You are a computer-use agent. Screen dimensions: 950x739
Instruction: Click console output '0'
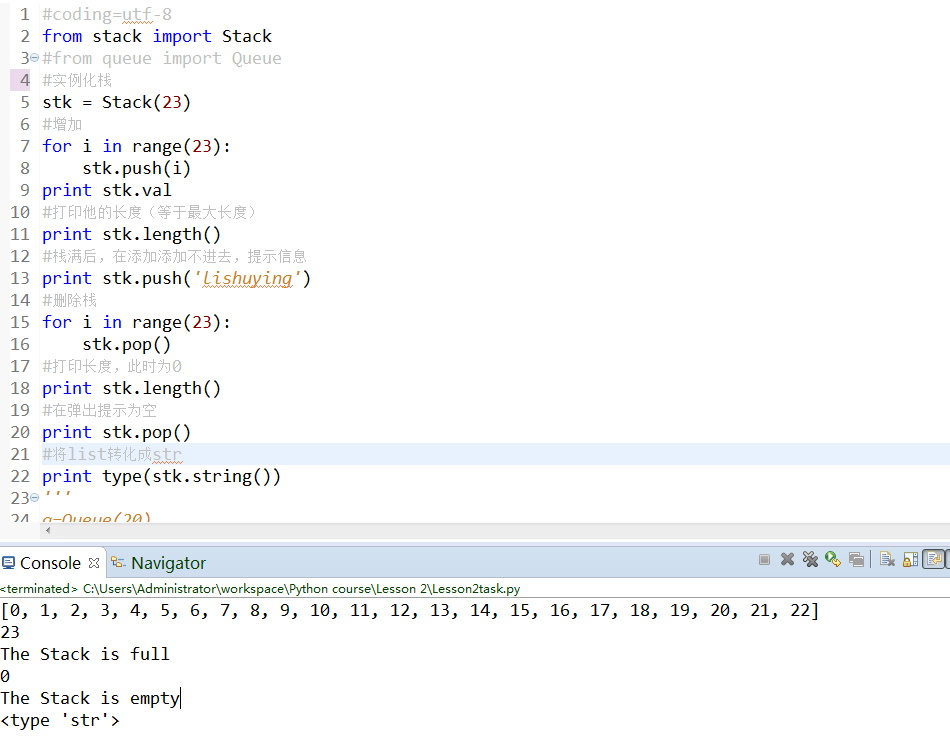click(5, 677)
